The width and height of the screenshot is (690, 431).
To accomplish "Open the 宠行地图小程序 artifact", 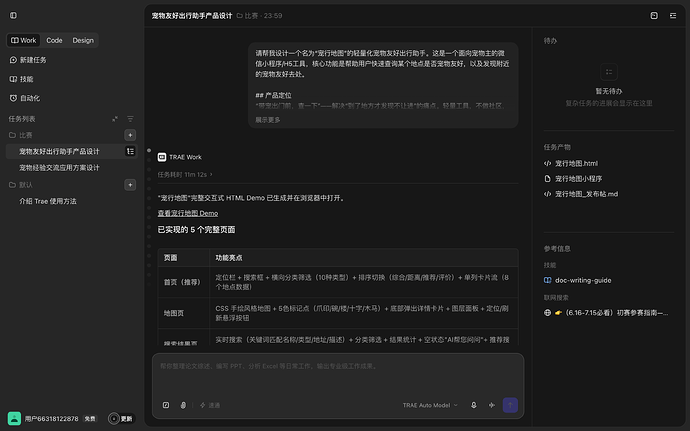I will click(x=578, y=179).
